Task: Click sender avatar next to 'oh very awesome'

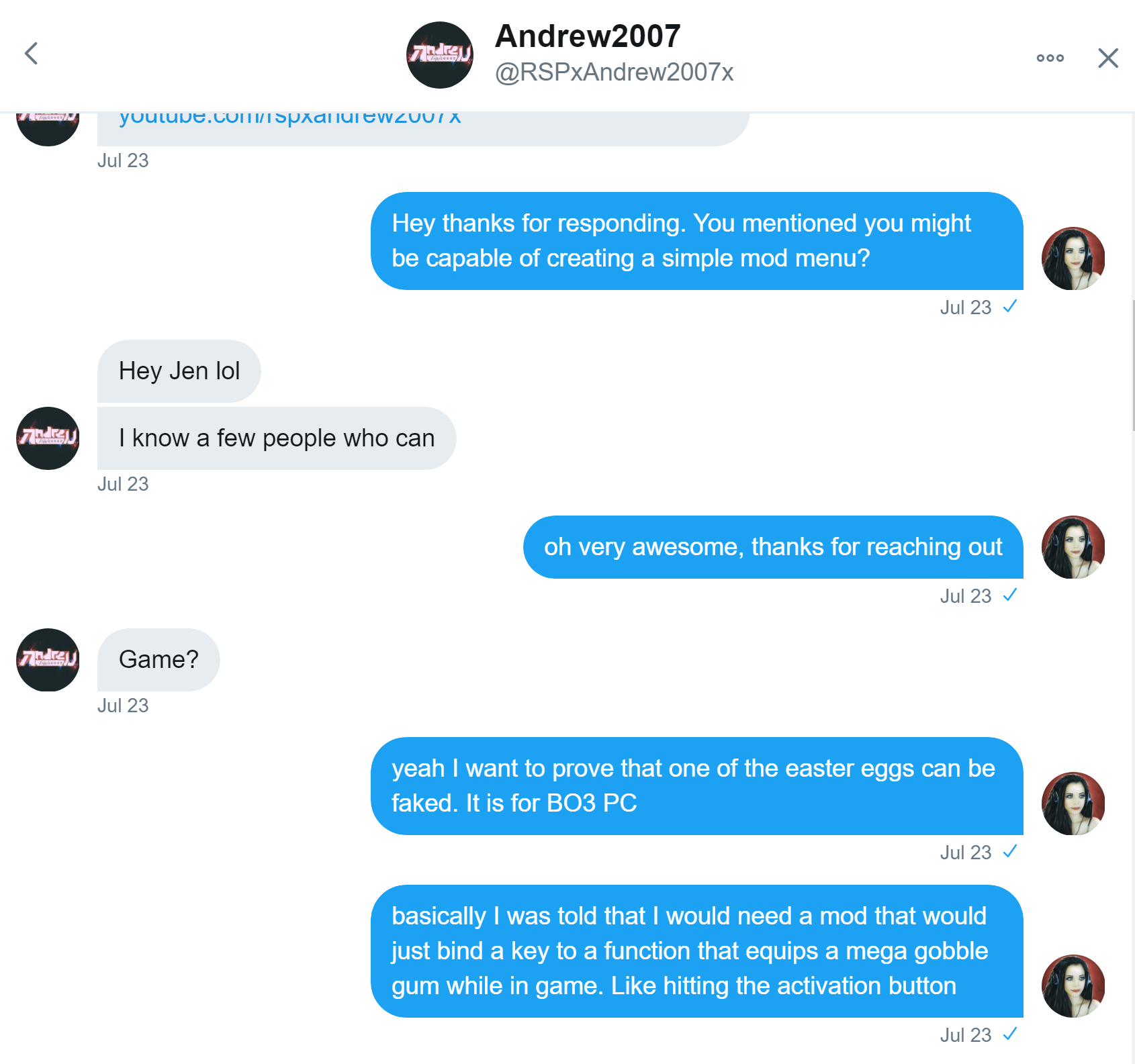Action: coord(1073,547)
